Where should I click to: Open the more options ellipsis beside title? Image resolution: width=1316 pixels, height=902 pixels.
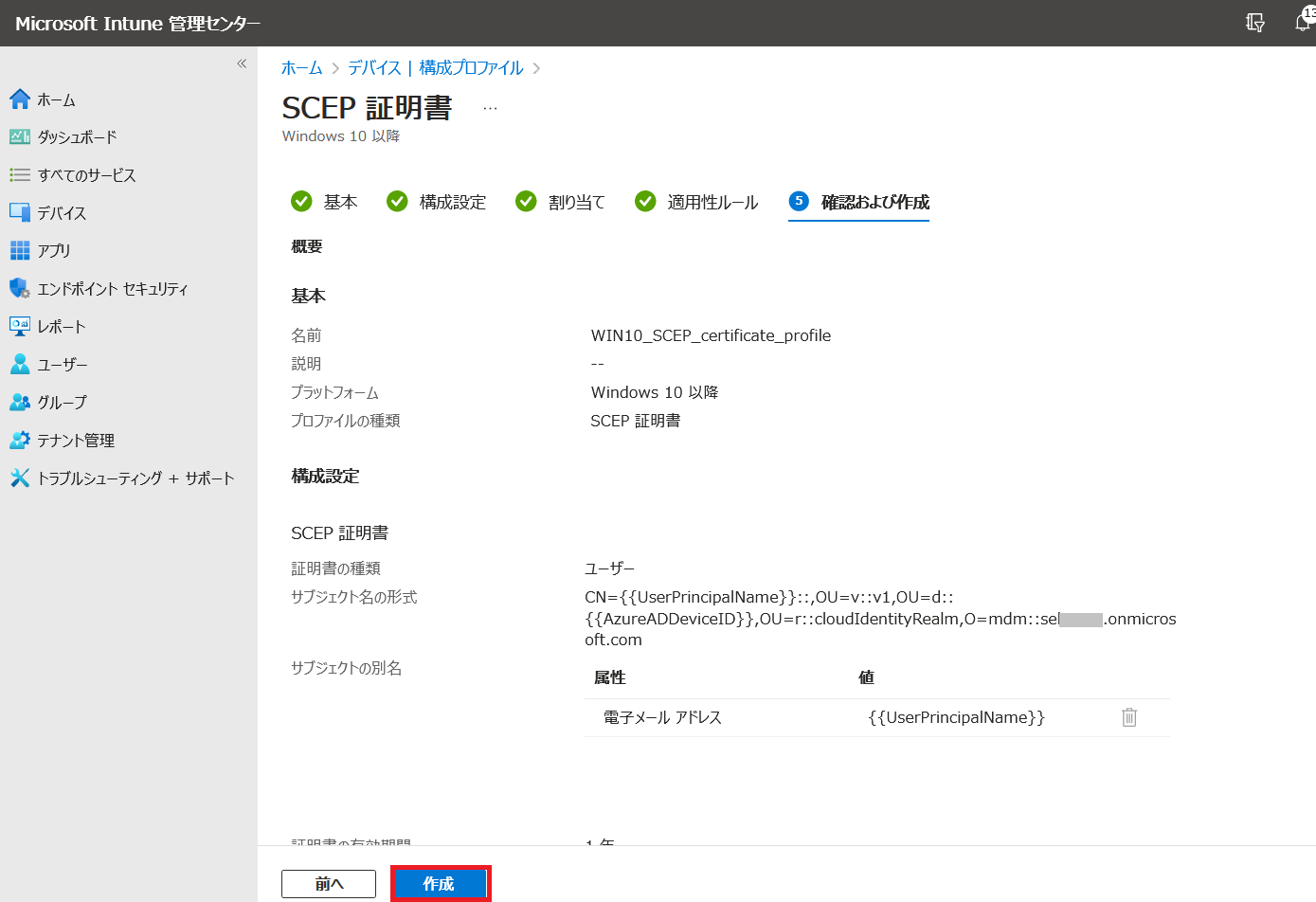tap(490, 108)
